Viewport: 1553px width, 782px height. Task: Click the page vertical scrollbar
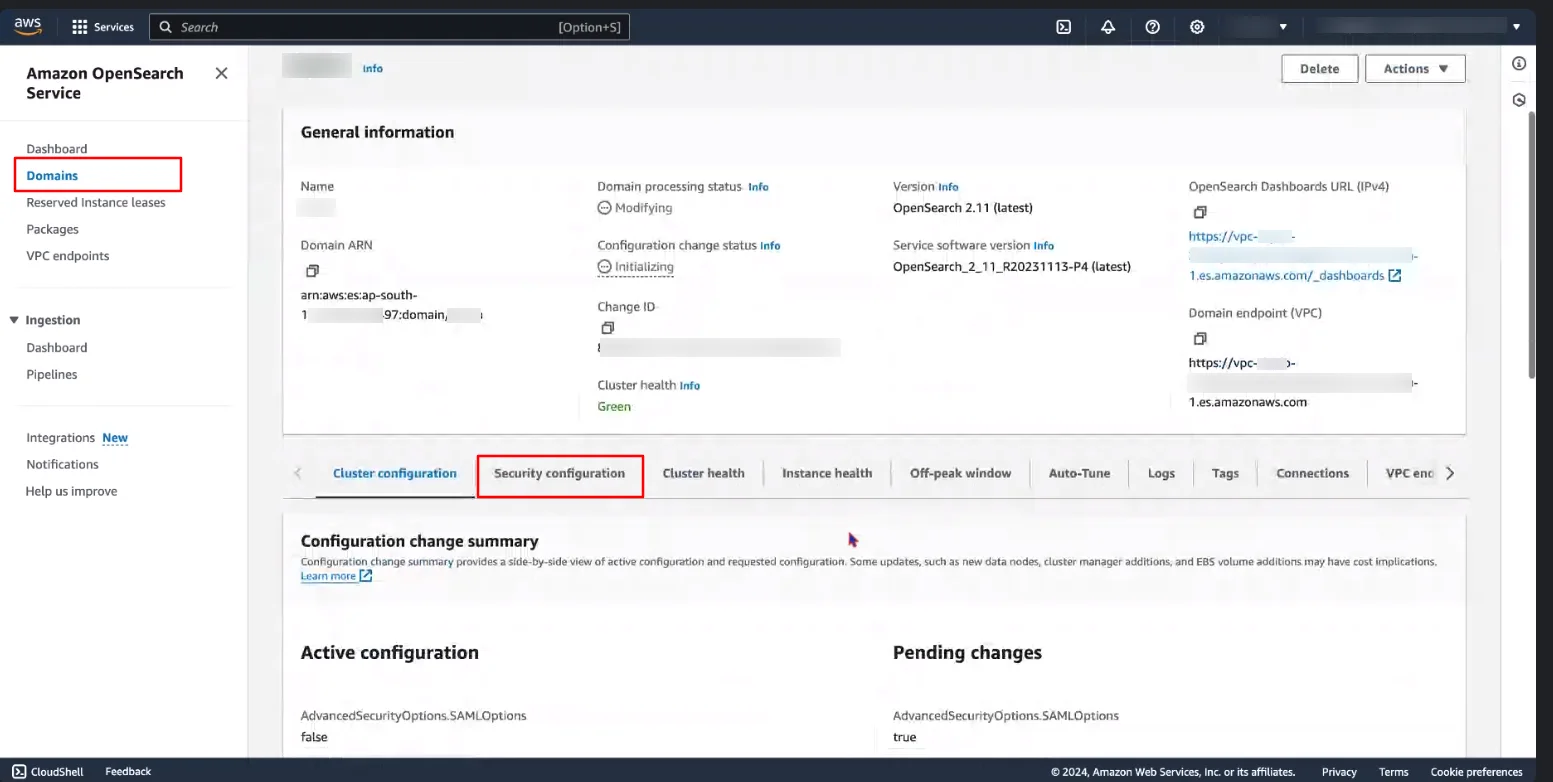pos(1532,245)
